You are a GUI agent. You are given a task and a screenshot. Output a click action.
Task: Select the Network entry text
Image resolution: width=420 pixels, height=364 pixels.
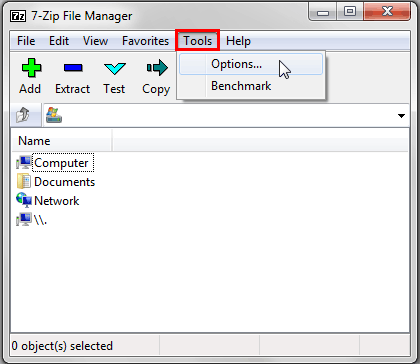(x=57, y=201)
